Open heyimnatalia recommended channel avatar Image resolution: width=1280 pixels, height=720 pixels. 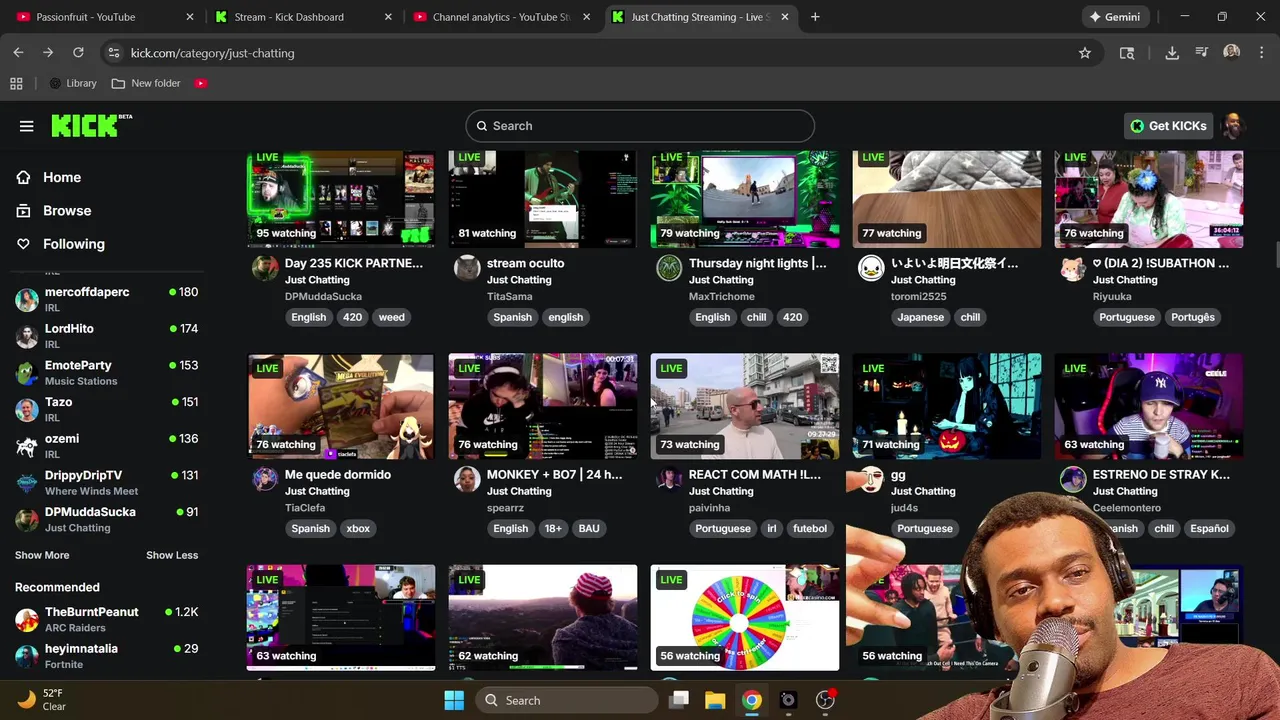(x=27, y=656)
